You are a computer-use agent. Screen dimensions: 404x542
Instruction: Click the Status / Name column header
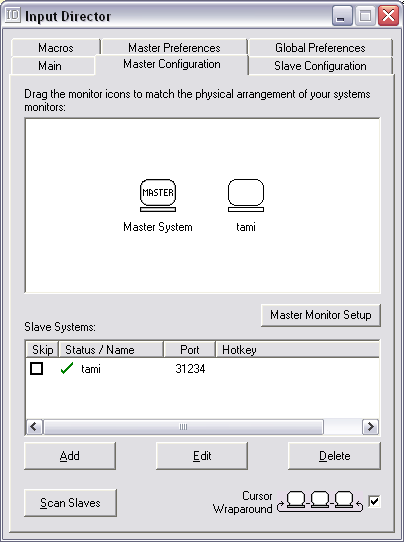(111, 349)
